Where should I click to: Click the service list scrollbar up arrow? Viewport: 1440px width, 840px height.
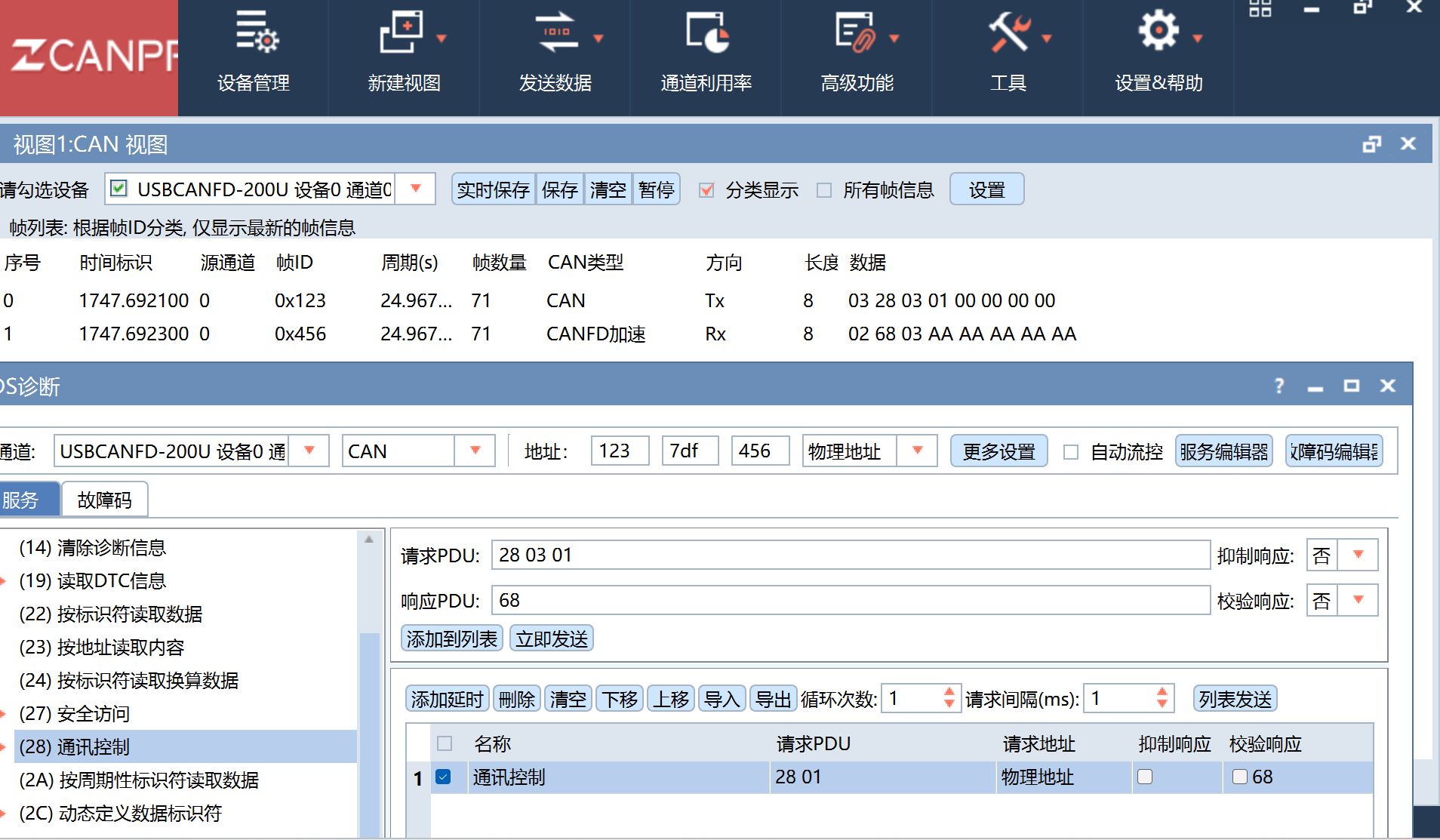(369, 539)
